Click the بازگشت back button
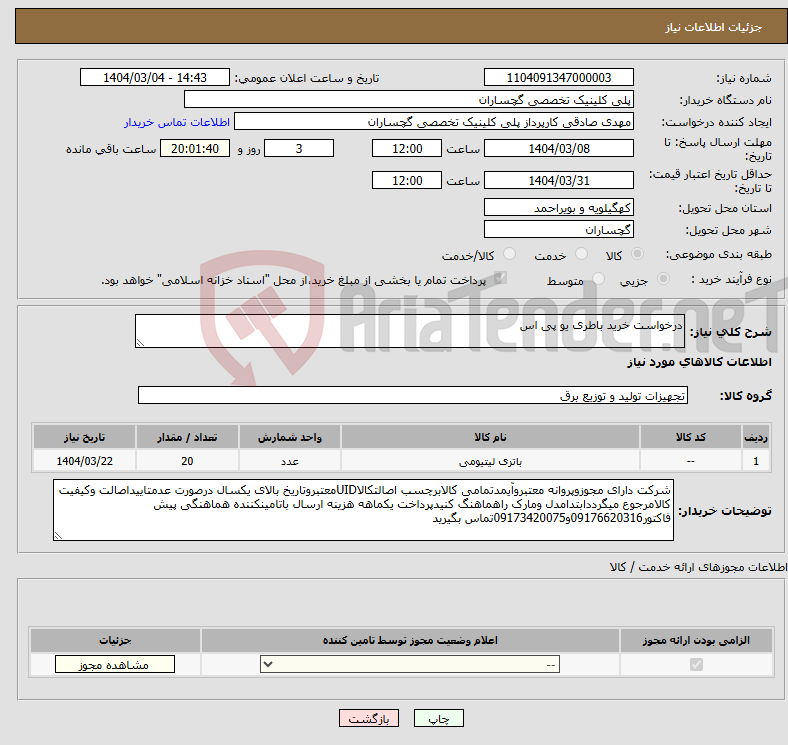The width and height of the screenshot is (788, 745). click(x=369, y=718)
